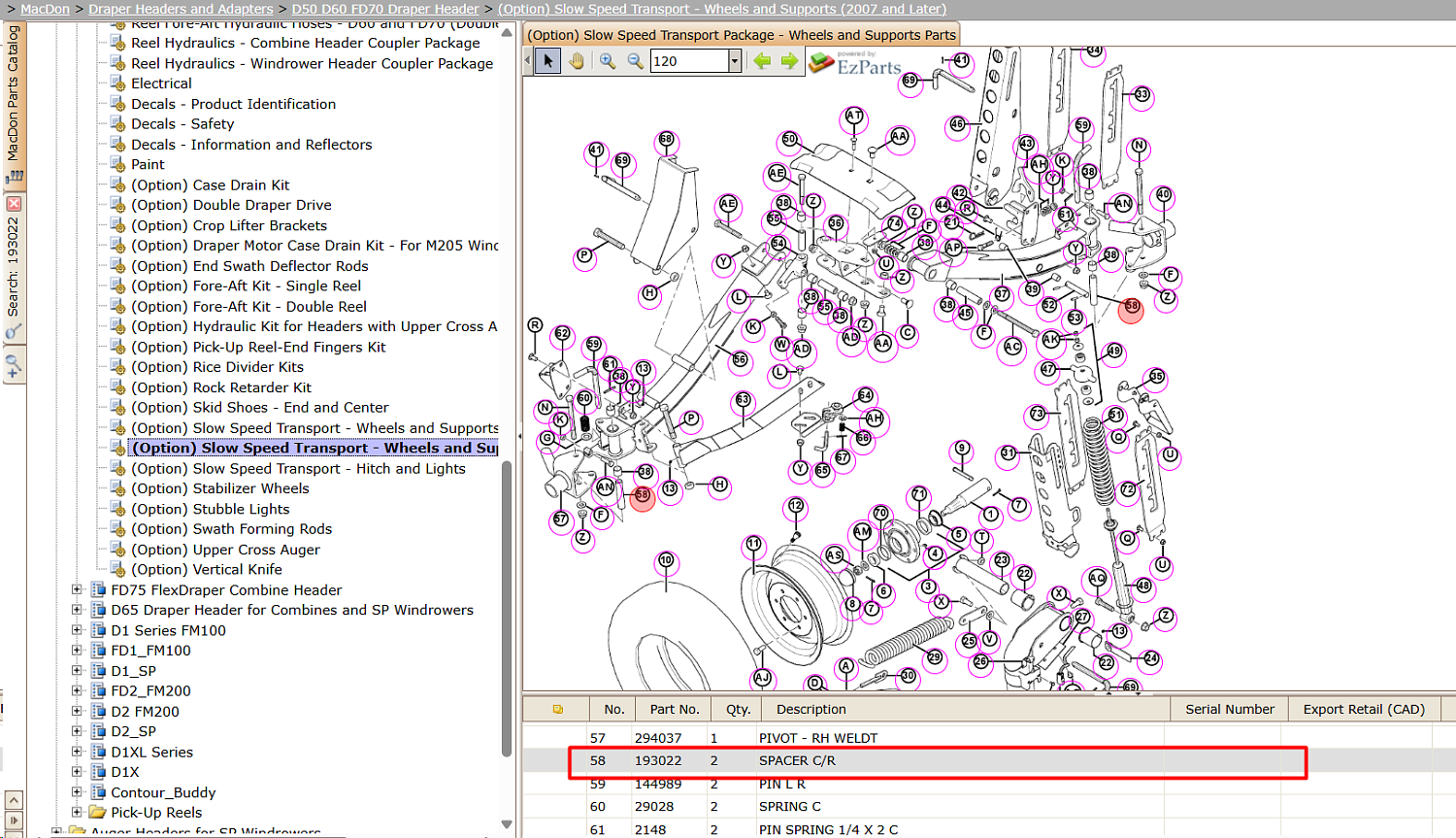Expand the Contour_Buddy tree node
The image size is (1456, 838).
(x=77, y=792)
